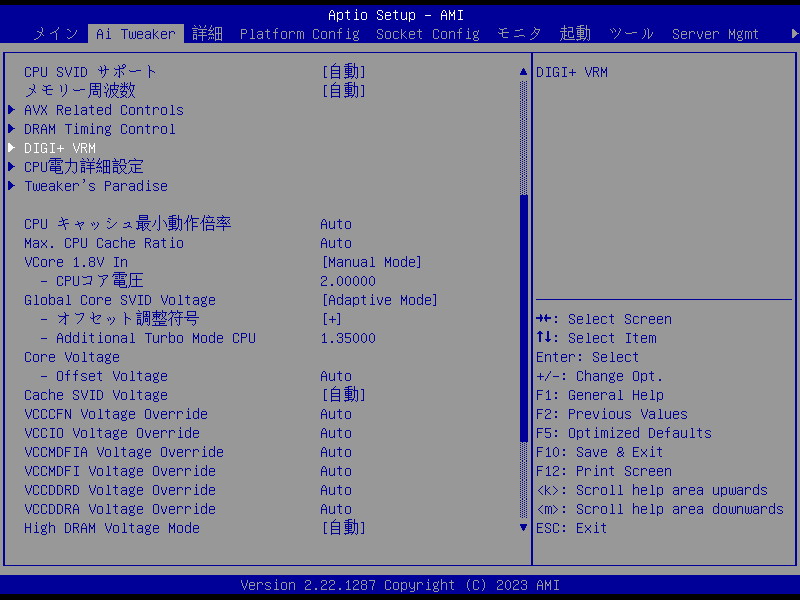
Task: Click the F2: Previous Values hint
Action: click(612, 414)
